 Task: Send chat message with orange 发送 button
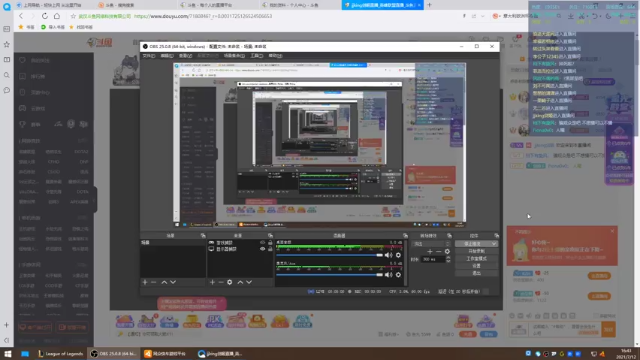[609, 329]
